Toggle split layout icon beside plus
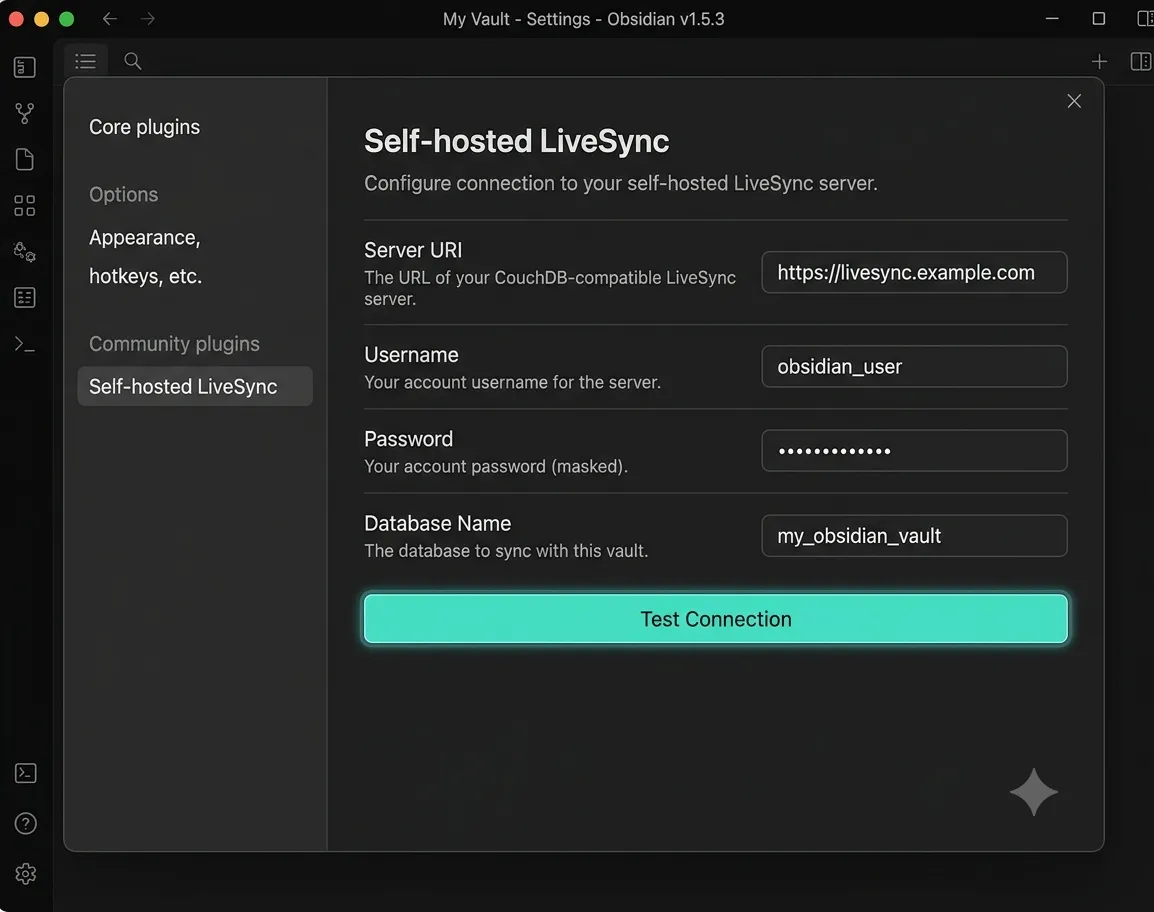Viewport: 1154px width, 912px height. pyautogui.click(x=1141, y=61)
